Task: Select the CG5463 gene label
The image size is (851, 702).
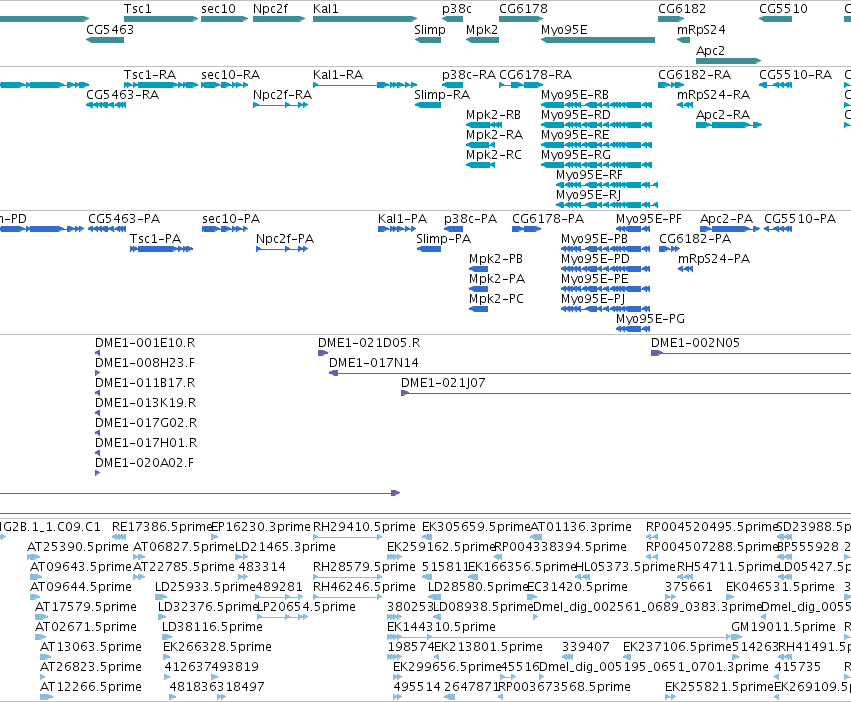Action: pos(110,29)
